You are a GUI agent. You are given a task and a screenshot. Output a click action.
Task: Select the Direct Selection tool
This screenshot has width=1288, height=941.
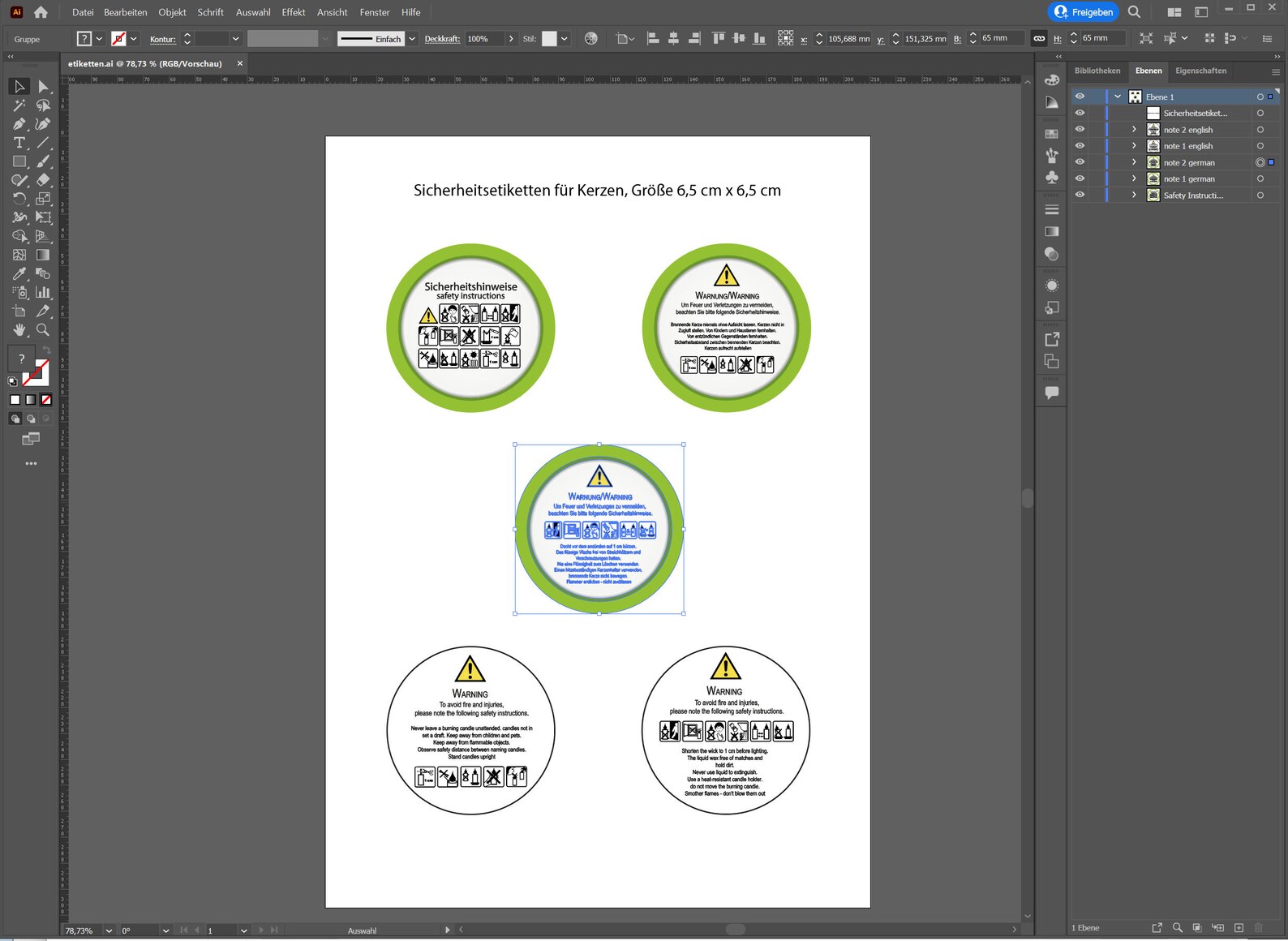click(43, 86)
